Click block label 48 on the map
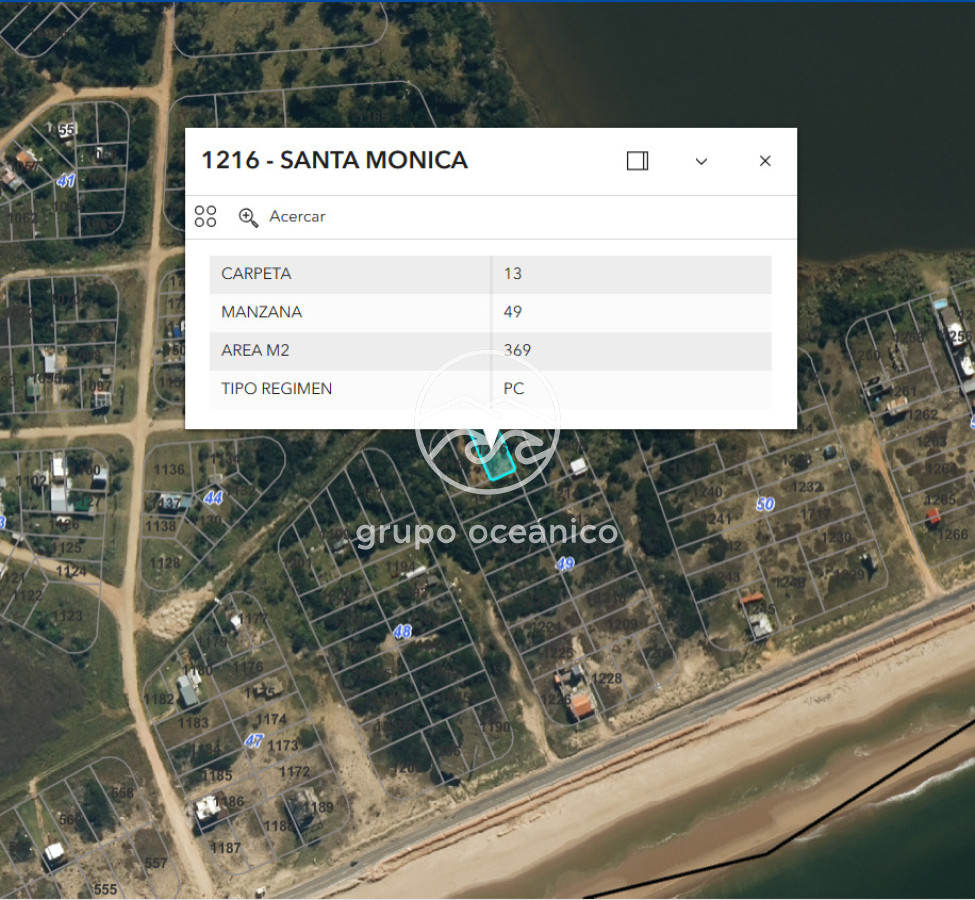This screenshot has width=975, height=900. 402,632
